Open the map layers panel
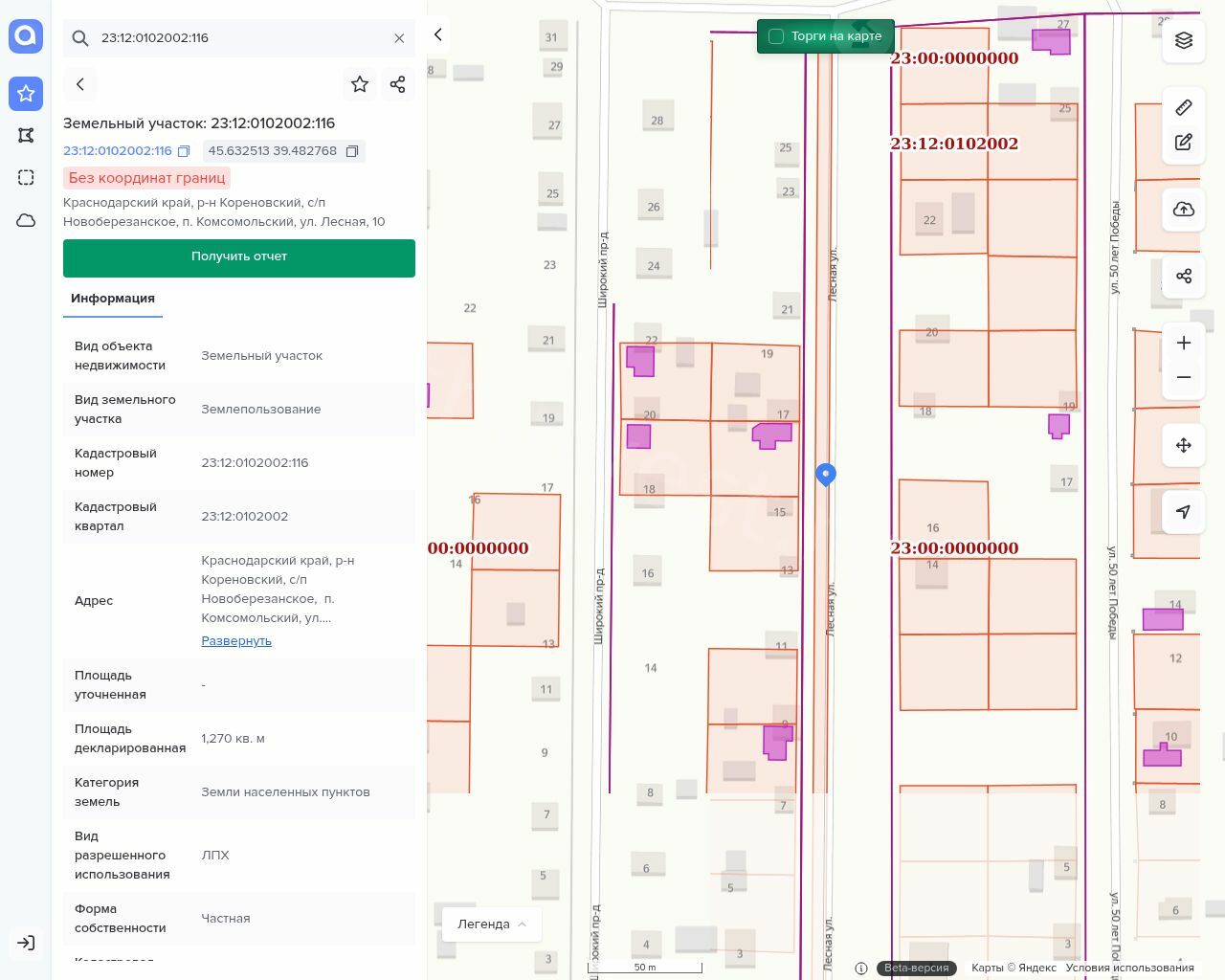This screenshot has height=980, width=1225. tap(1184, 40)
